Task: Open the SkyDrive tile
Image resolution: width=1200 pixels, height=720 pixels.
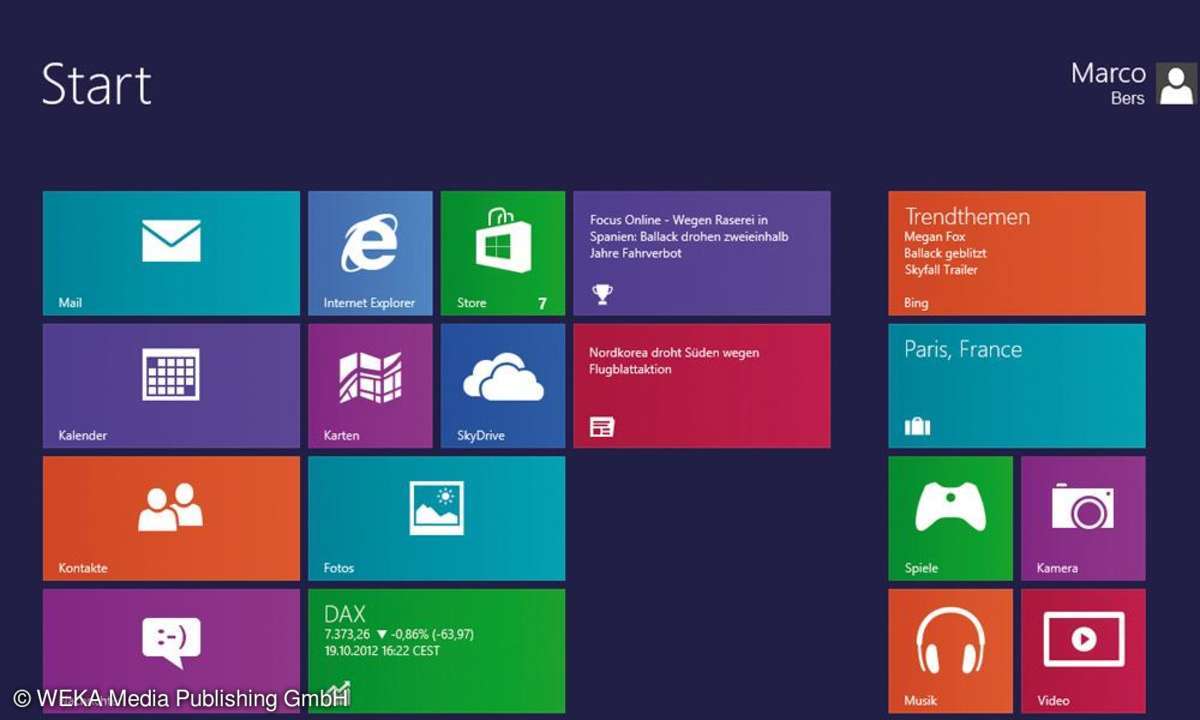Action: click(503, 386)
